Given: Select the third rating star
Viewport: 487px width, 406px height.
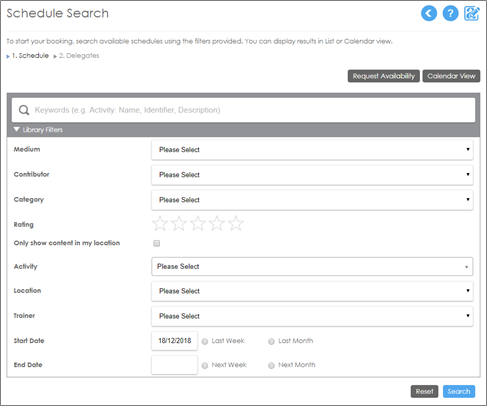Looking at the screenshot, I should pos(198,223).
